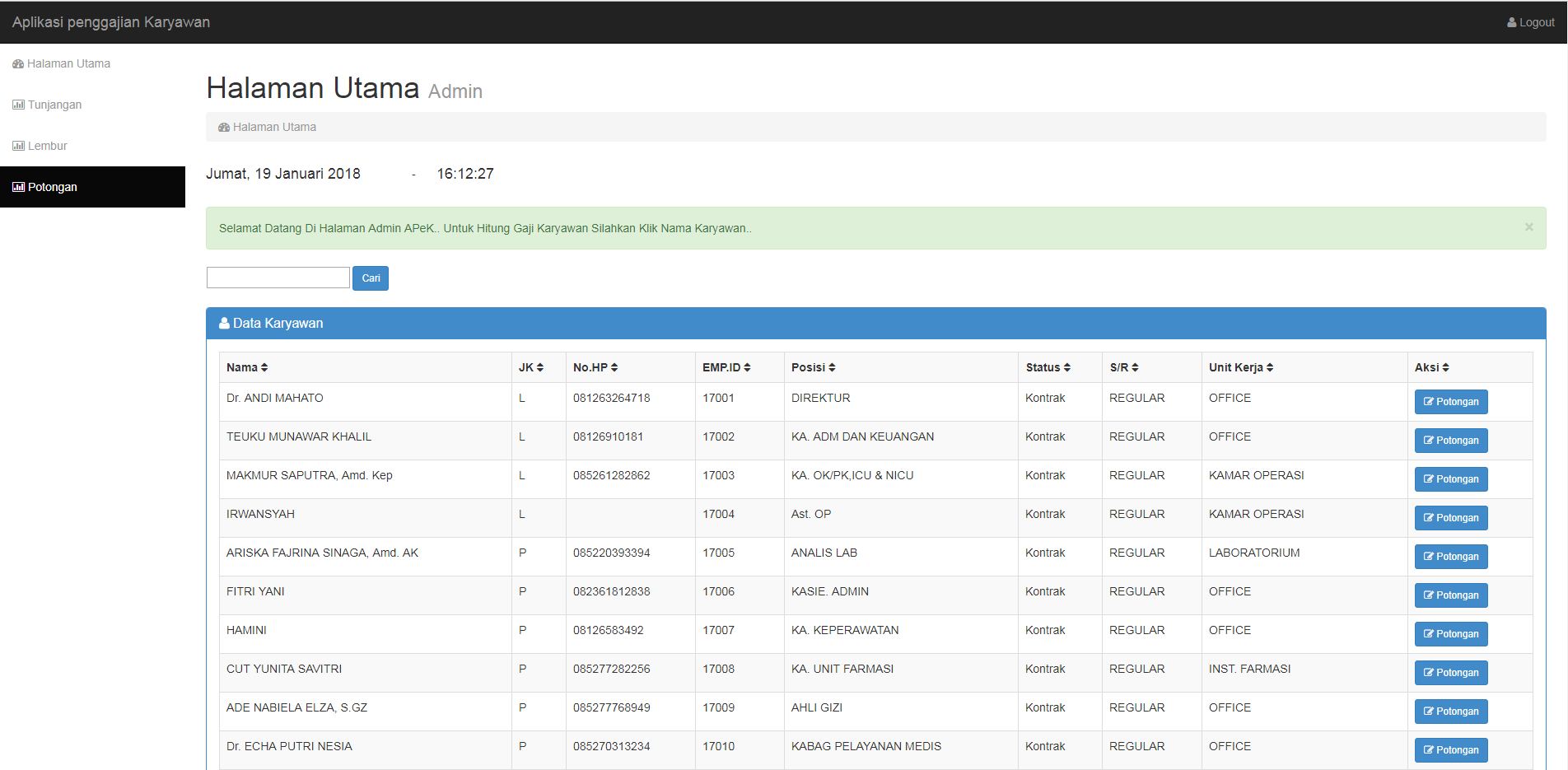Select the Potongan sidebar menu

pos(92,187)
